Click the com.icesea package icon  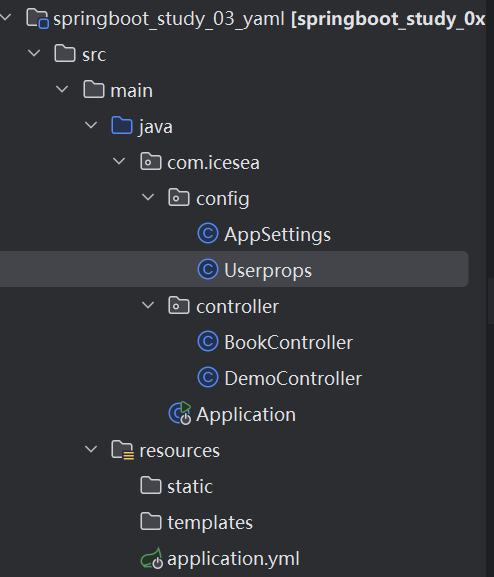click(151, 162)
